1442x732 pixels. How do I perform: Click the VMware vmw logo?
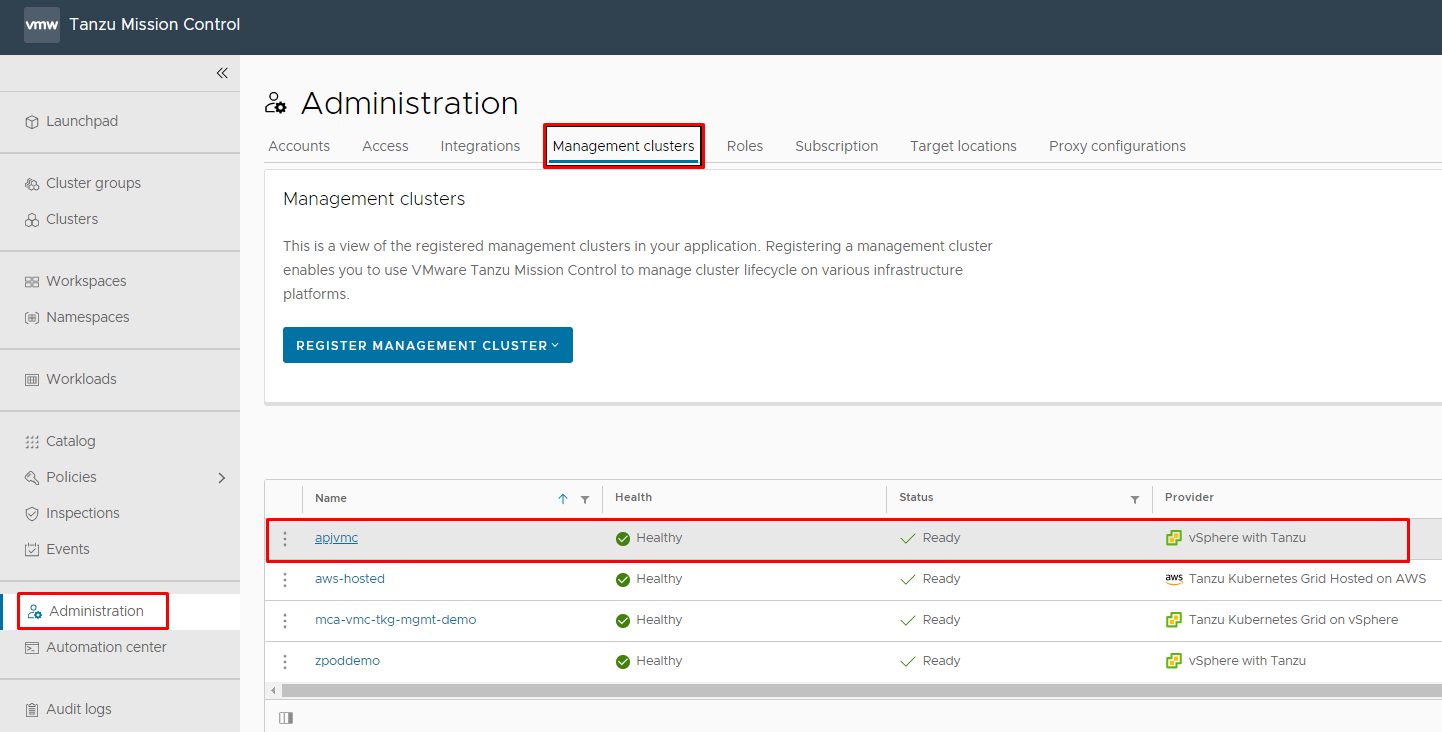[x=41, y=25]
